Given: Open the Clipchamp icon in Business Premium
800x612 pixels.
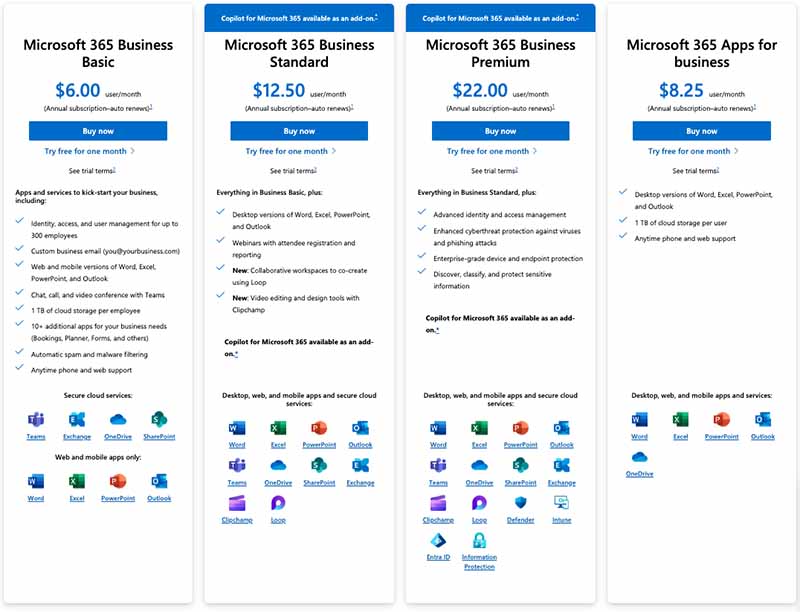Looking at the screenshot, I should 438,503.
